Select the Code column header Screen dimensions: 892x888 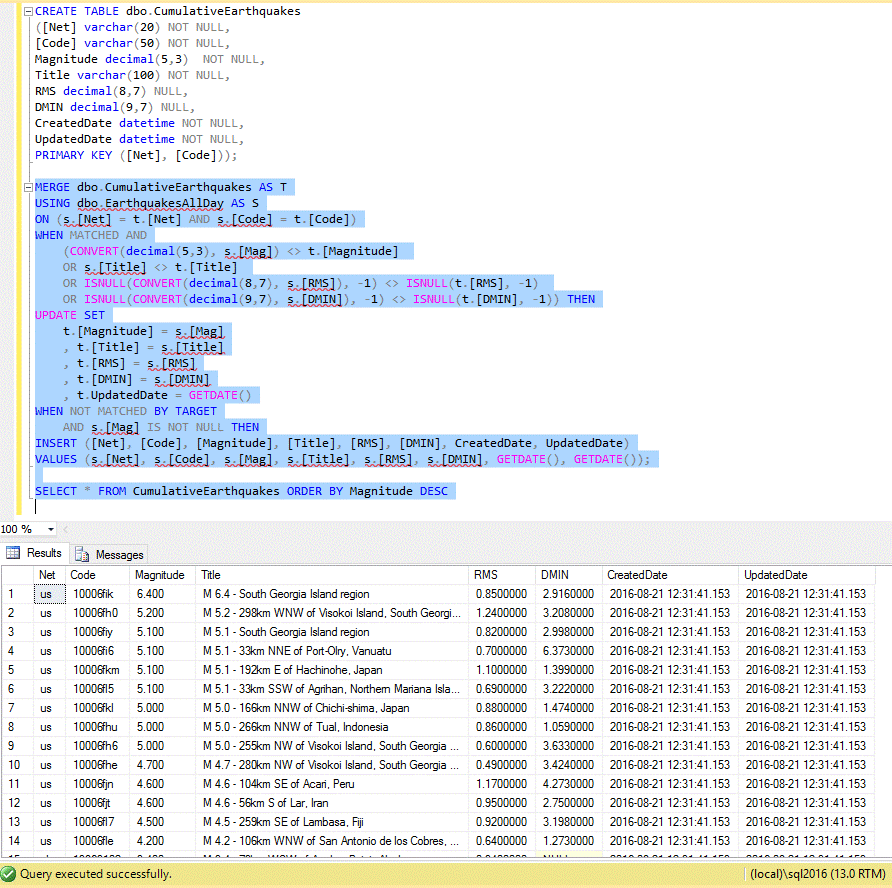tap(98, 575)
